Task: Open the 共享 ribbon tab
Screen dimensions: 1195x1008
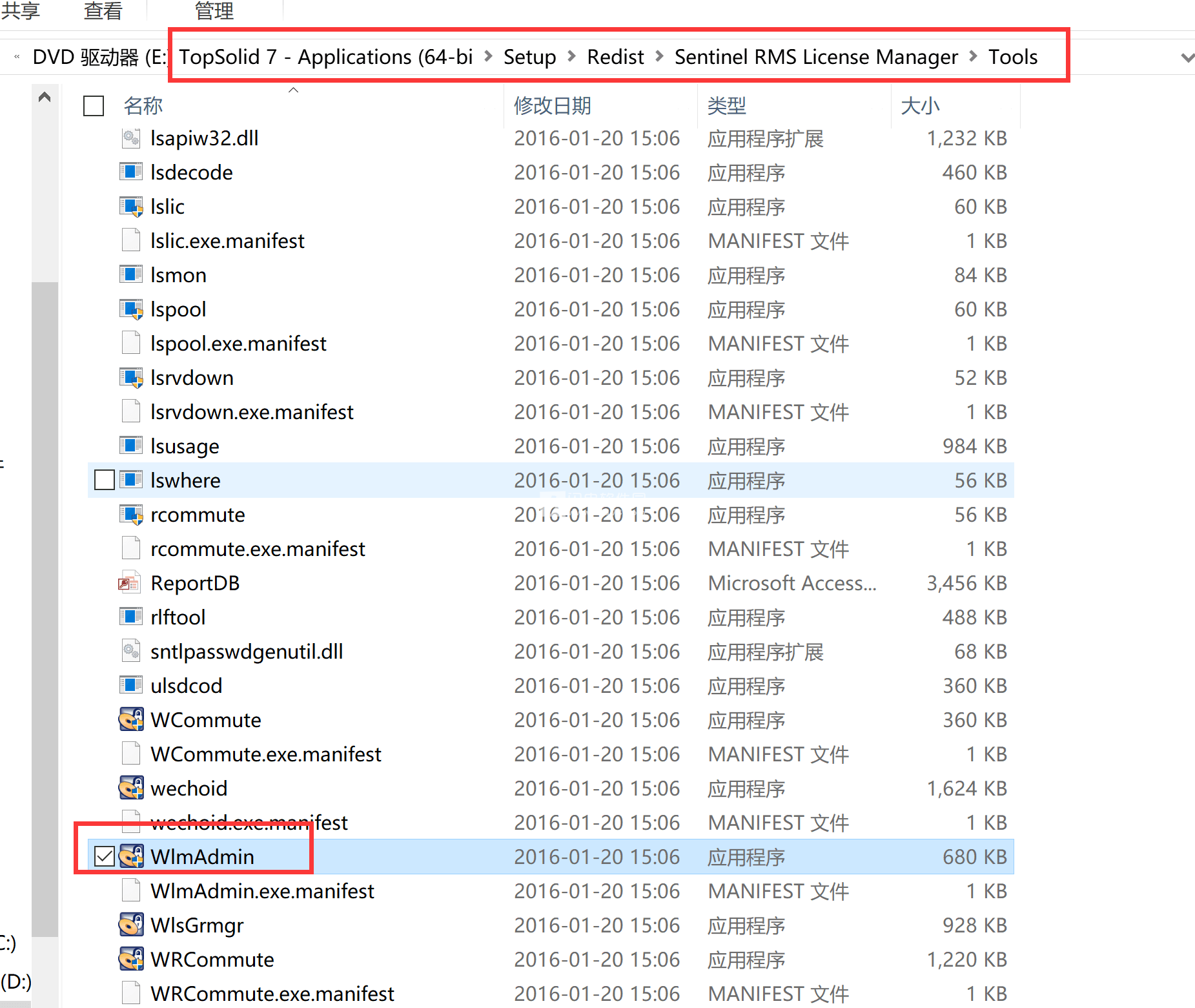Action: coord(21,10)
